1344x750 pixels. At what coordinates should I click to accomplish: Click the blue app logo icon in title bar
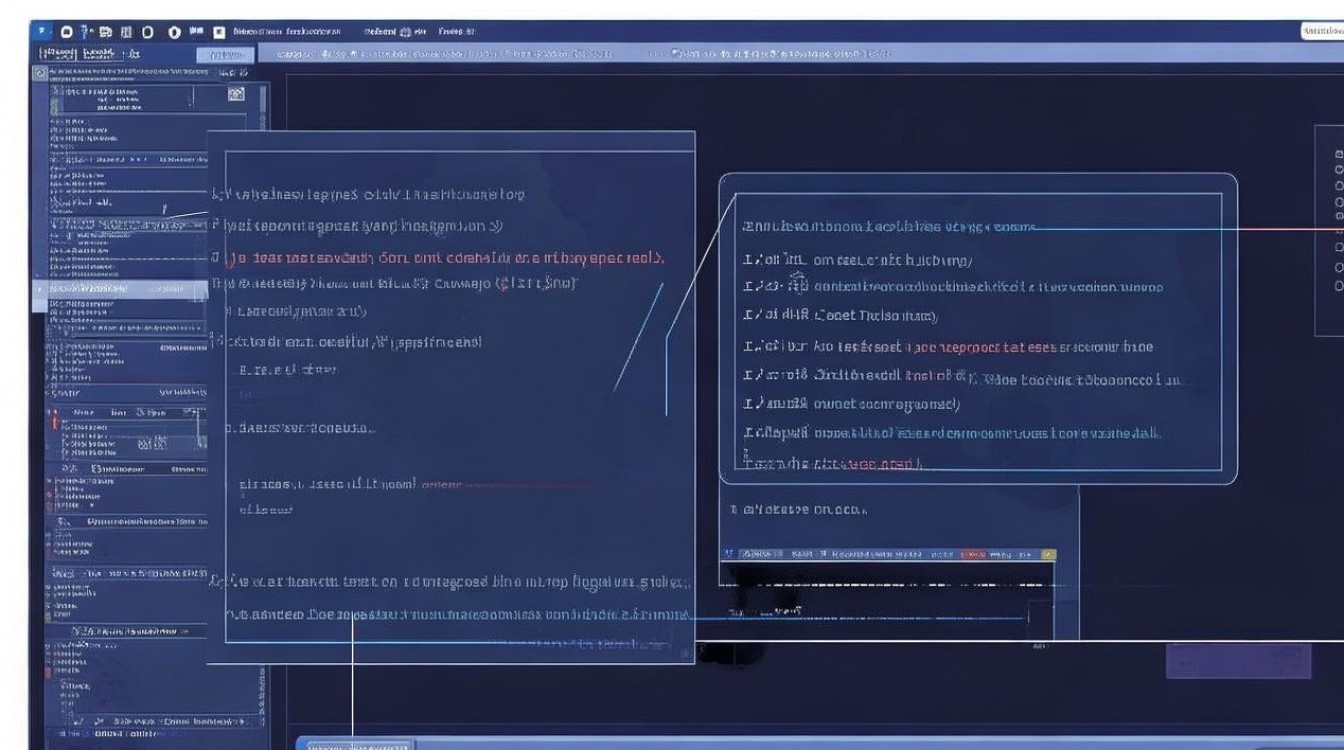coord(42,32)
